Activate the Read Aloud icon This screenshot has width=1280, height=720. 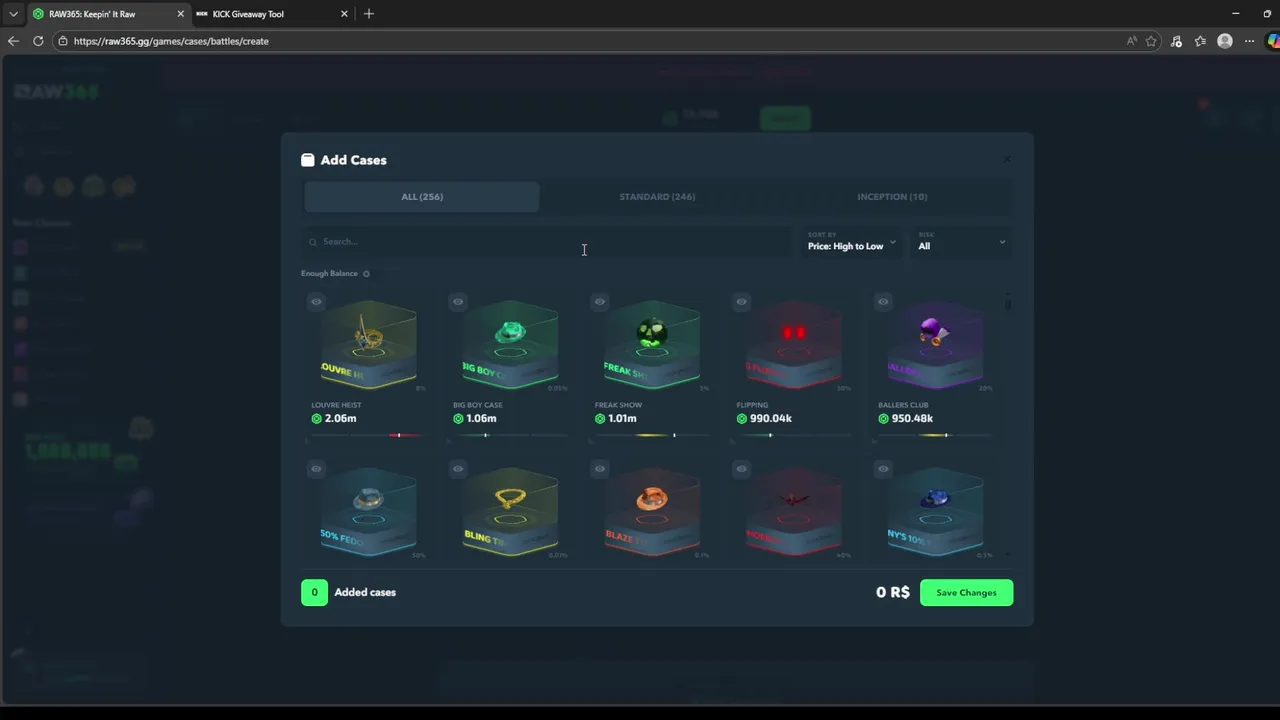(x=1131, y=41)
